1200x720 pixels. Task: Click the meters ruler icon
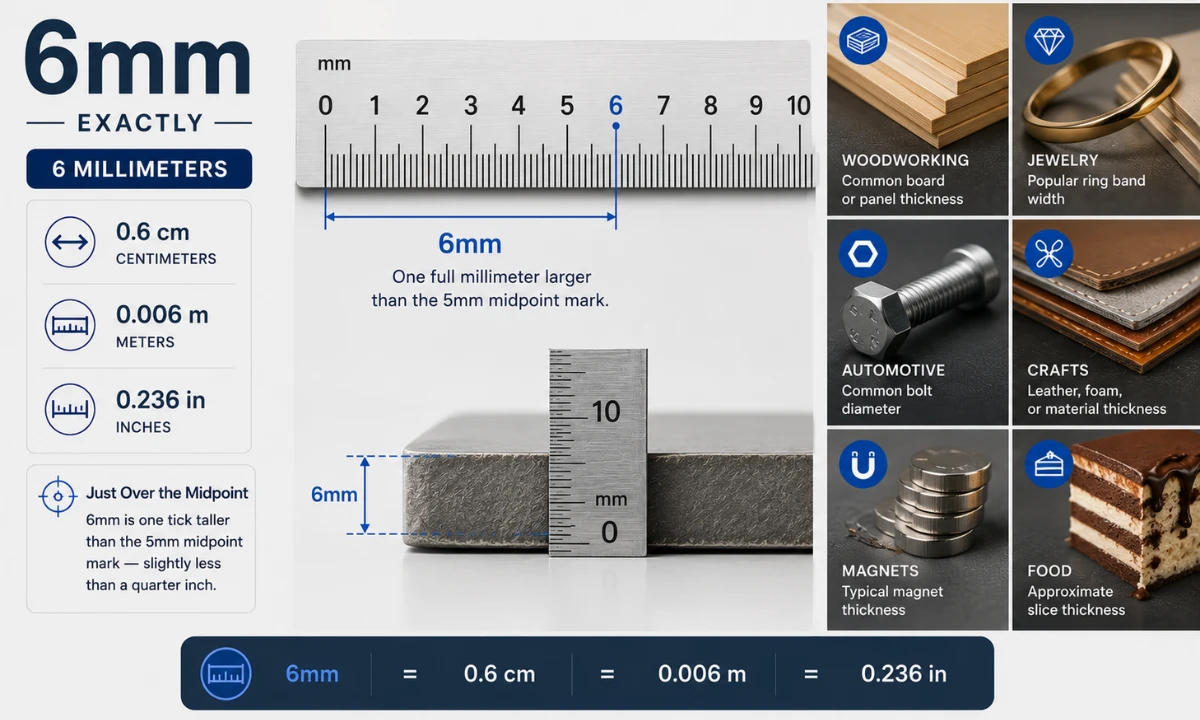coord(70,325)
